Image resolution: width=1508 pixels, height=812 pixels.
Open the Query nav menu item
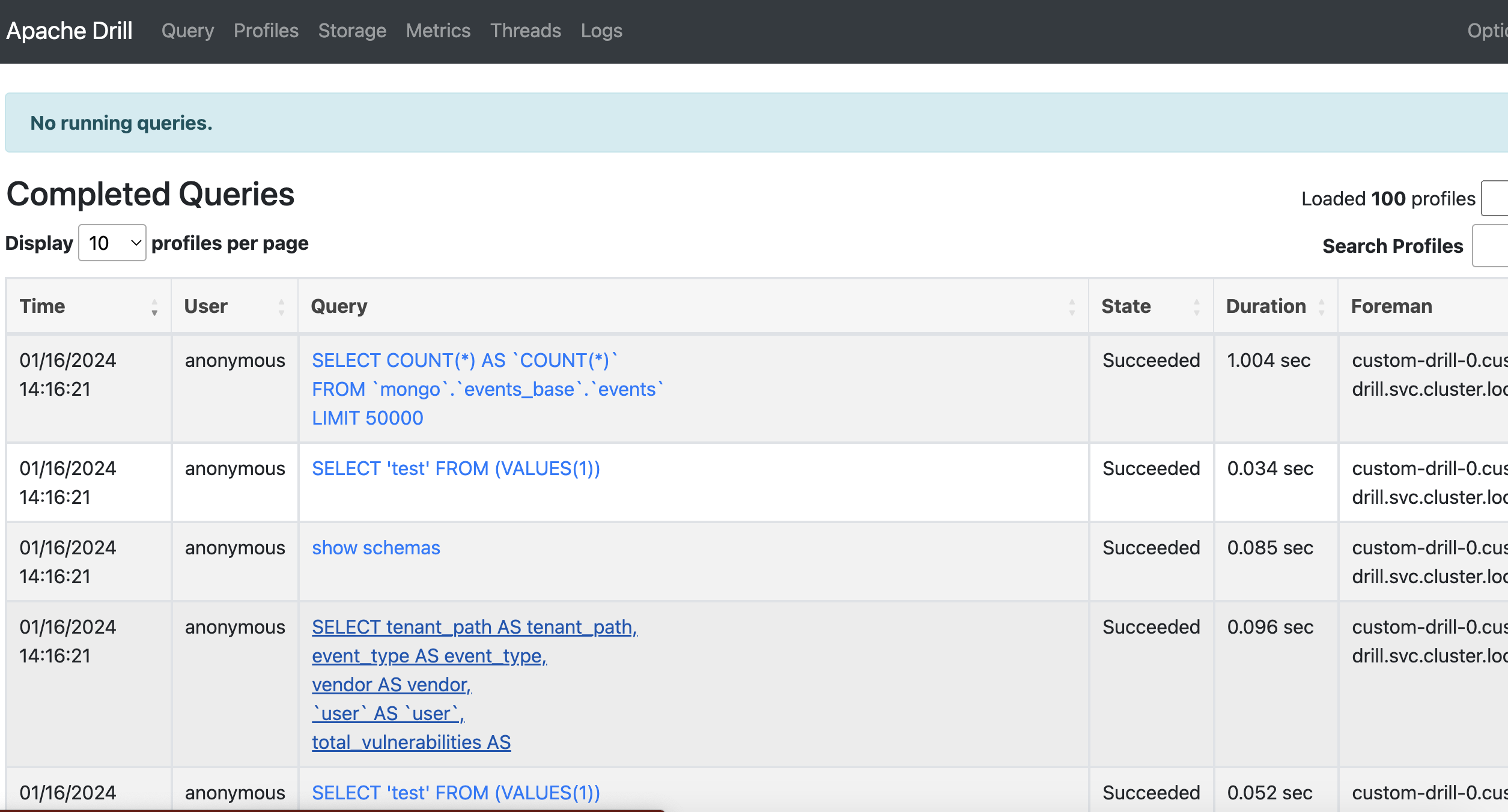(187, 31)
